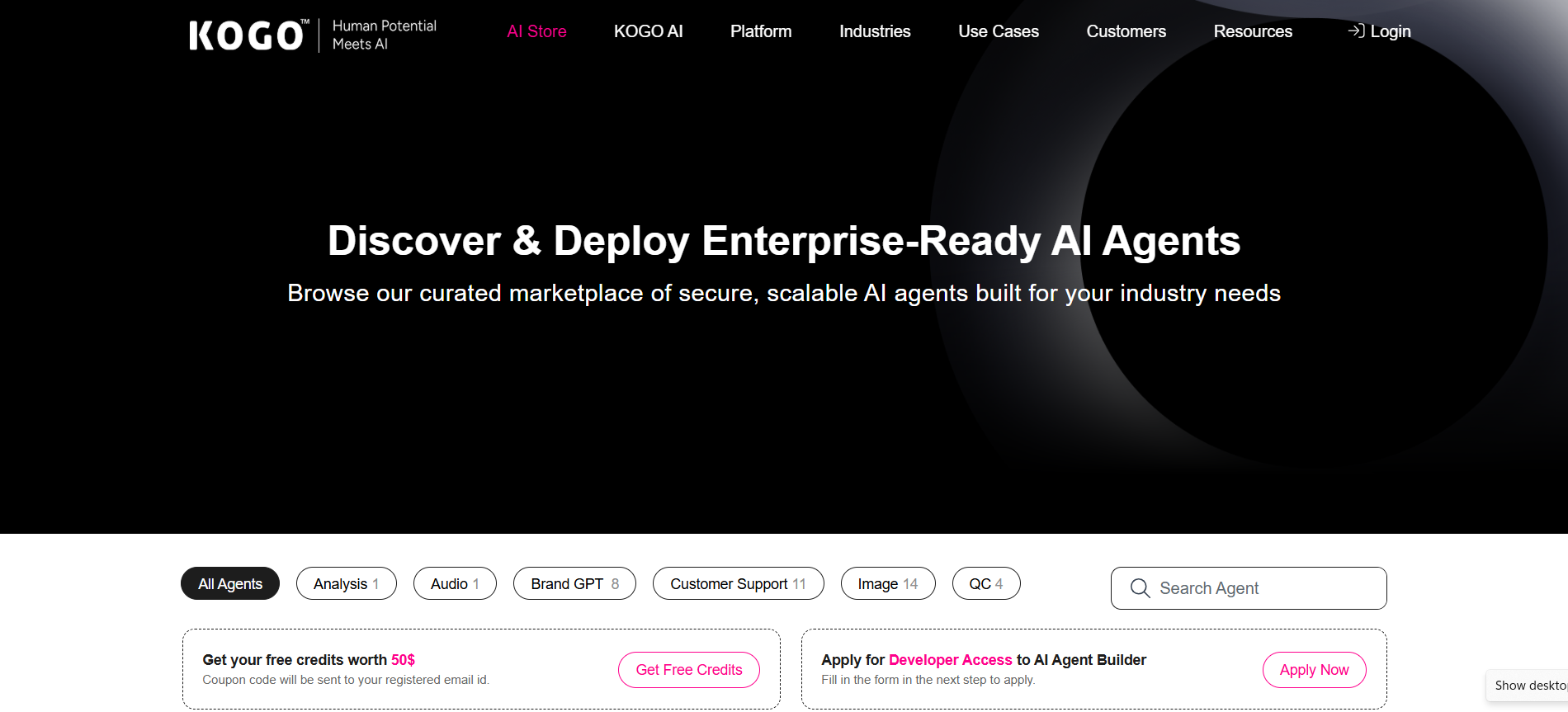Filter agents by Brand GPT category
The height and width of the screenshot is (712, 1568).
(574, 583)
